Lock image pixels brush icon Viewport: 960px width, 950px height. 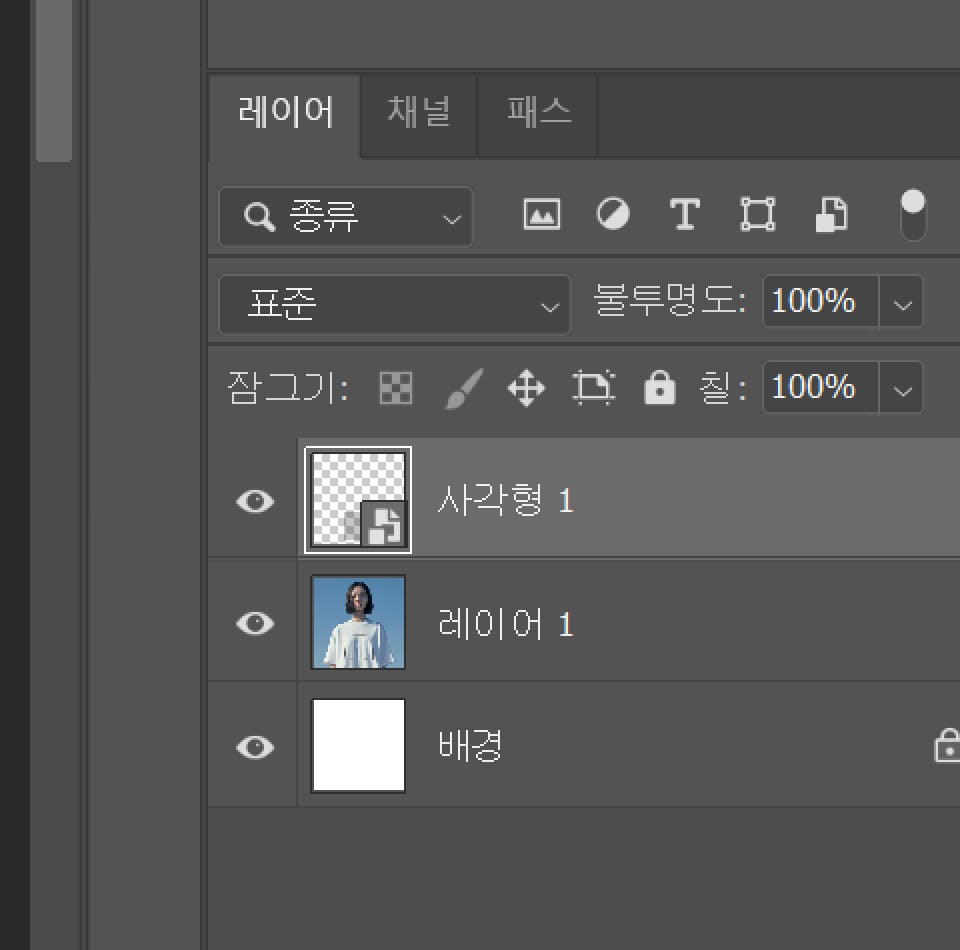click(x=463, y=388)
